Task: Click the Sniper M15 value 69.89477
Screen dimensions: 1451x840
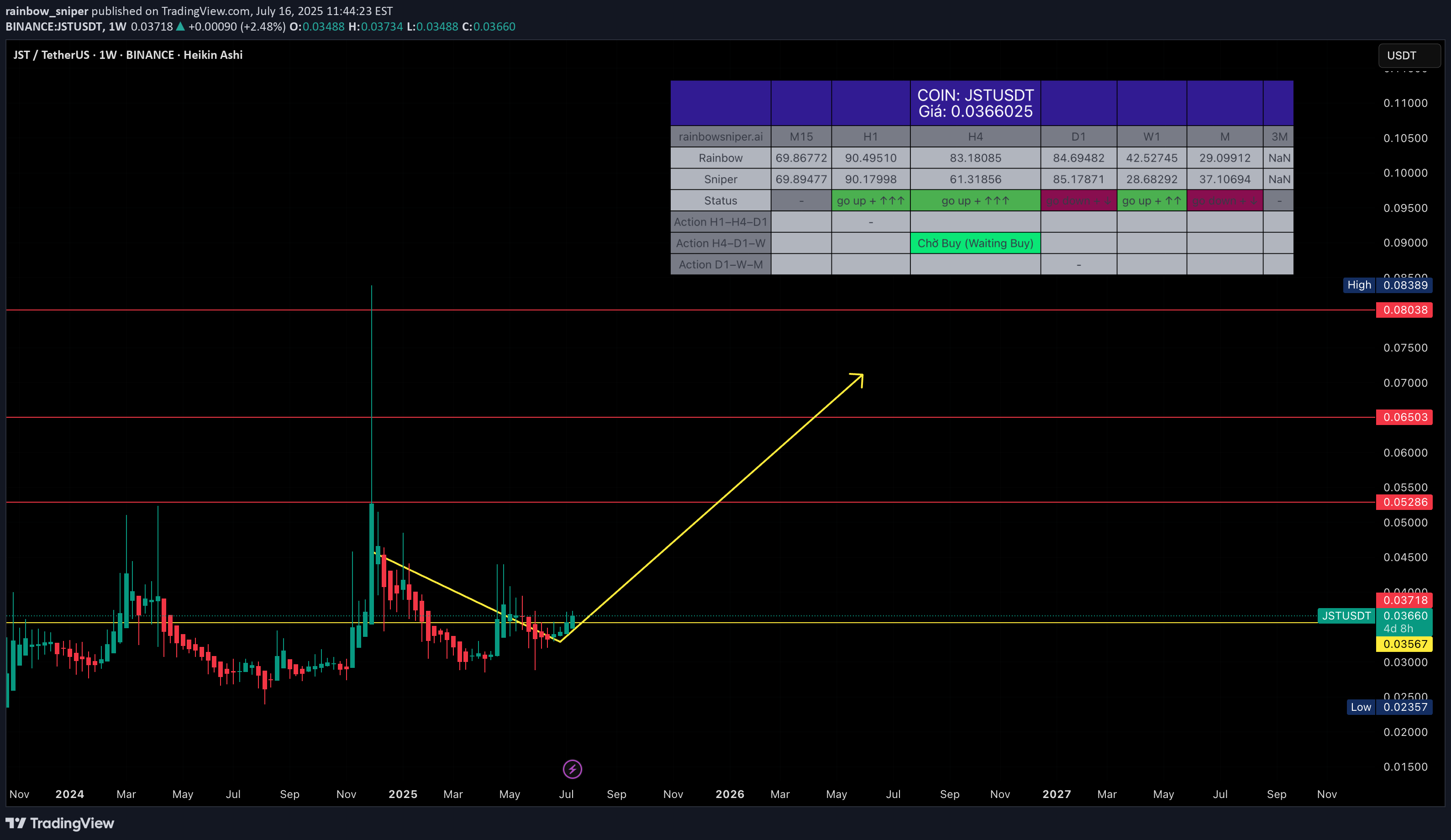Action: point(801,179)
